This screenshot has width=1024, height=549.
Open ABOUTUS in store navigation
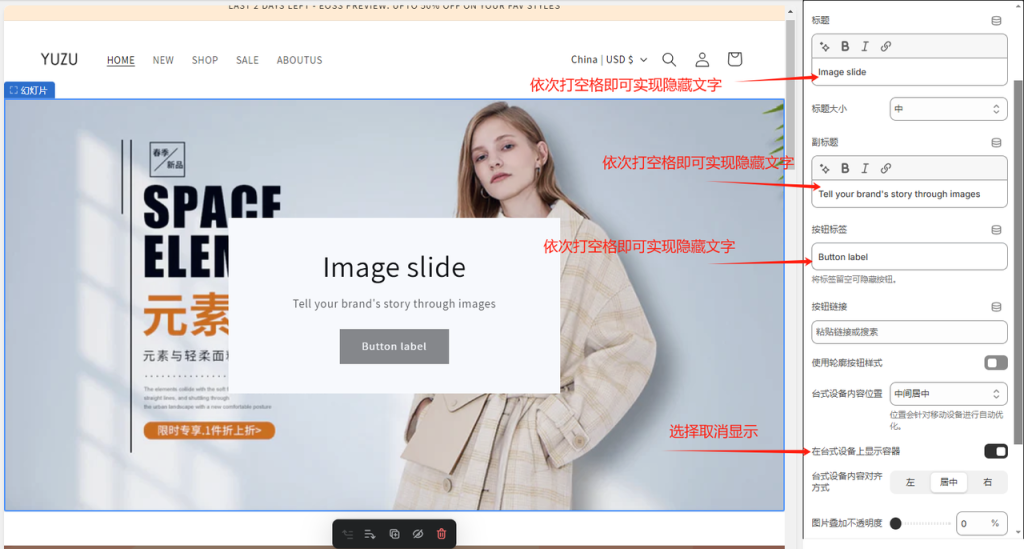300,60
